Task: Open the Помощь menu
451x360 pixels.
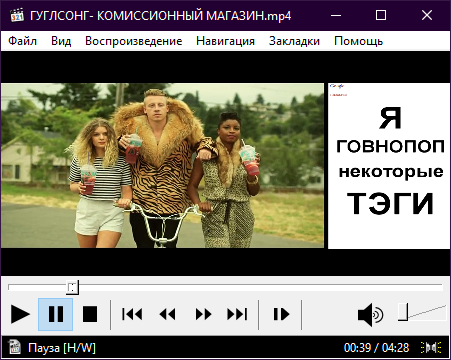Action: tap(358, 41)
